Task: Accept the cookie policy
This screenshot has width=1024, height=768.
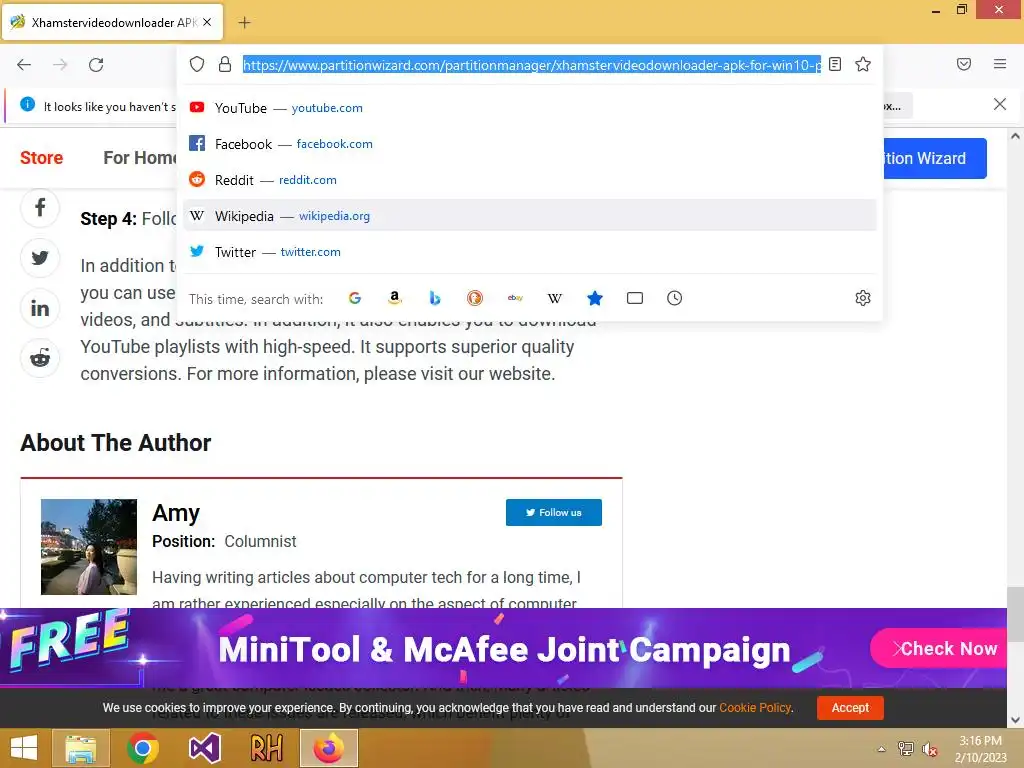Action: [x=850, y=707]
